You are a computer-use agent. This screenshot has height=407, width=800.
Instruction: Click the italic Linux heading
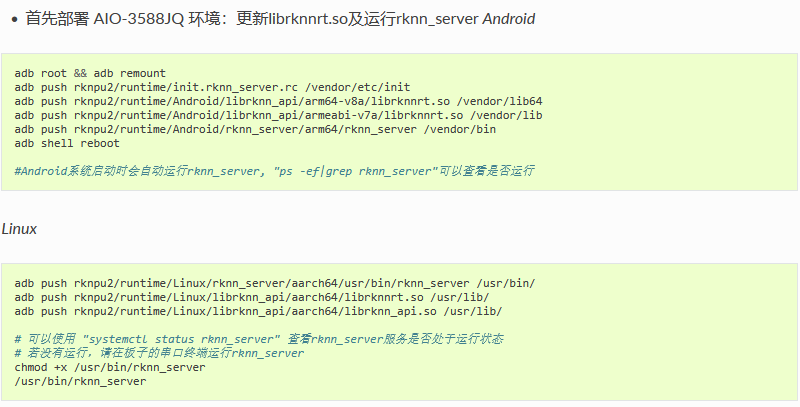point(19,229)
